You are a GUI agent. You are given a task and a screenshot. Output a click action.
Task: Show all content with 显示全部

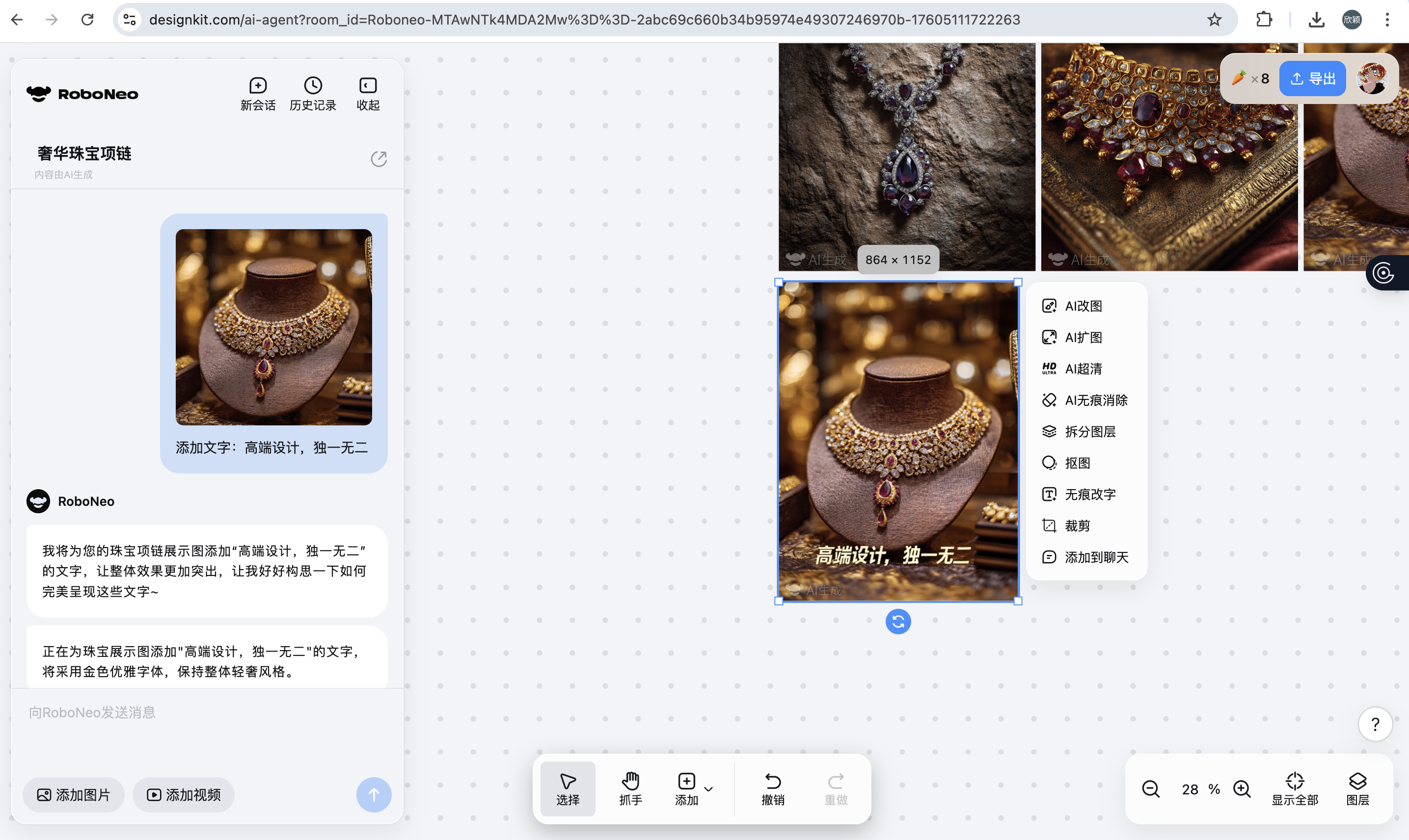click(x=1295, y=788)
